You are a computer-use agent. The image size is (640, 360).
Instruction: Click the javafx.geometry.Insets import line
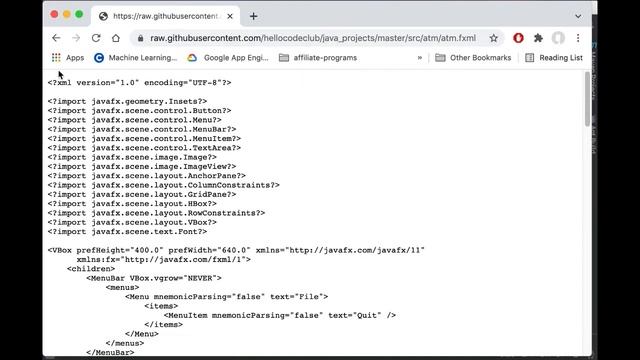point(127,101)
